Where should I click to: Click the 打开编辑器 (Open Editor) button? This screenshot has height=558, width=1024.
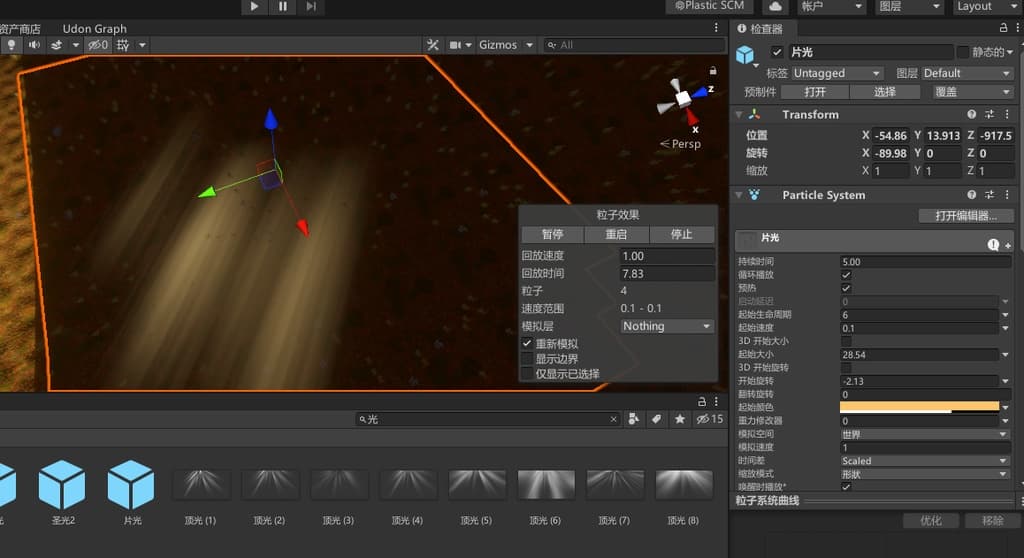pos(966,216)
